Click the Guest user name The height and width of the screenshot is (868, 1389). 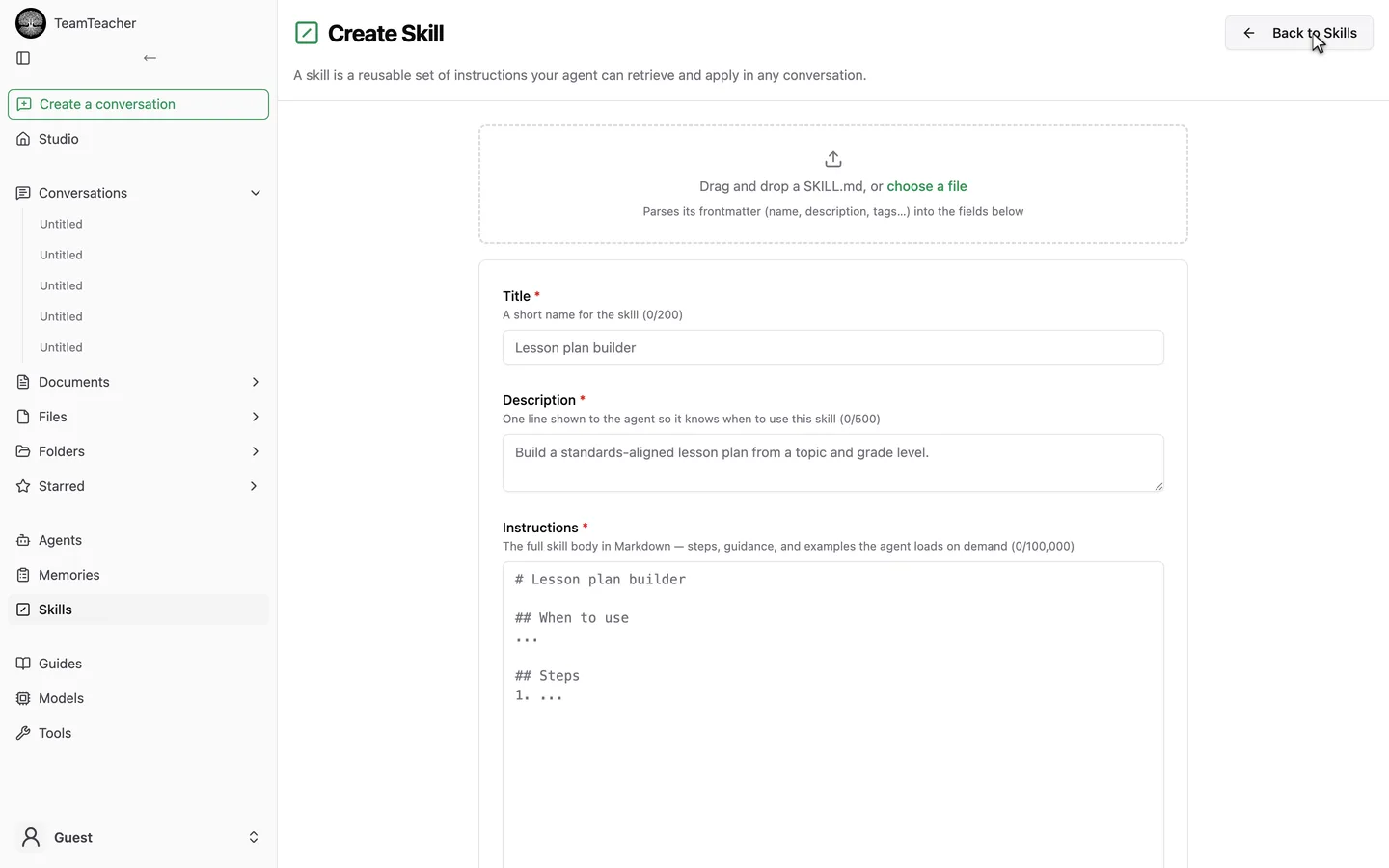point(73,837)
